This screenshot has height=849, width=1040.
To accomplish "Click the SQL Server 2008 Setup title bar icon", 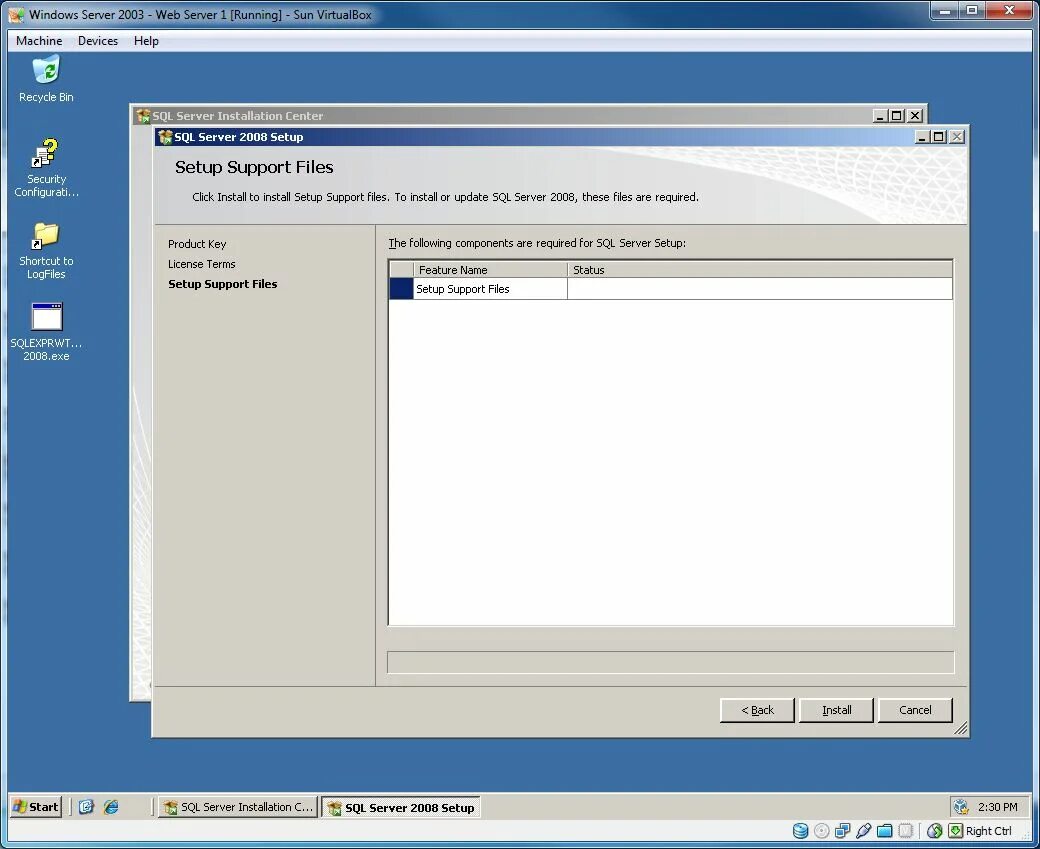I will [165, 137].
